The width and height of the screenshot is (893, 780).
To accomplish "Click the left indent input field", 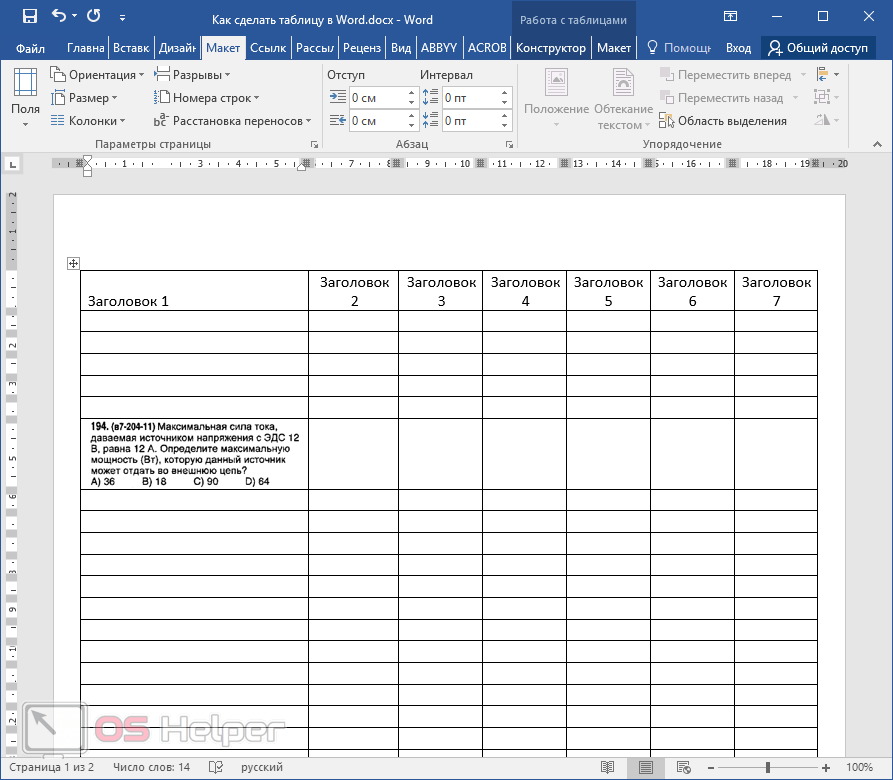I will 376,98.
